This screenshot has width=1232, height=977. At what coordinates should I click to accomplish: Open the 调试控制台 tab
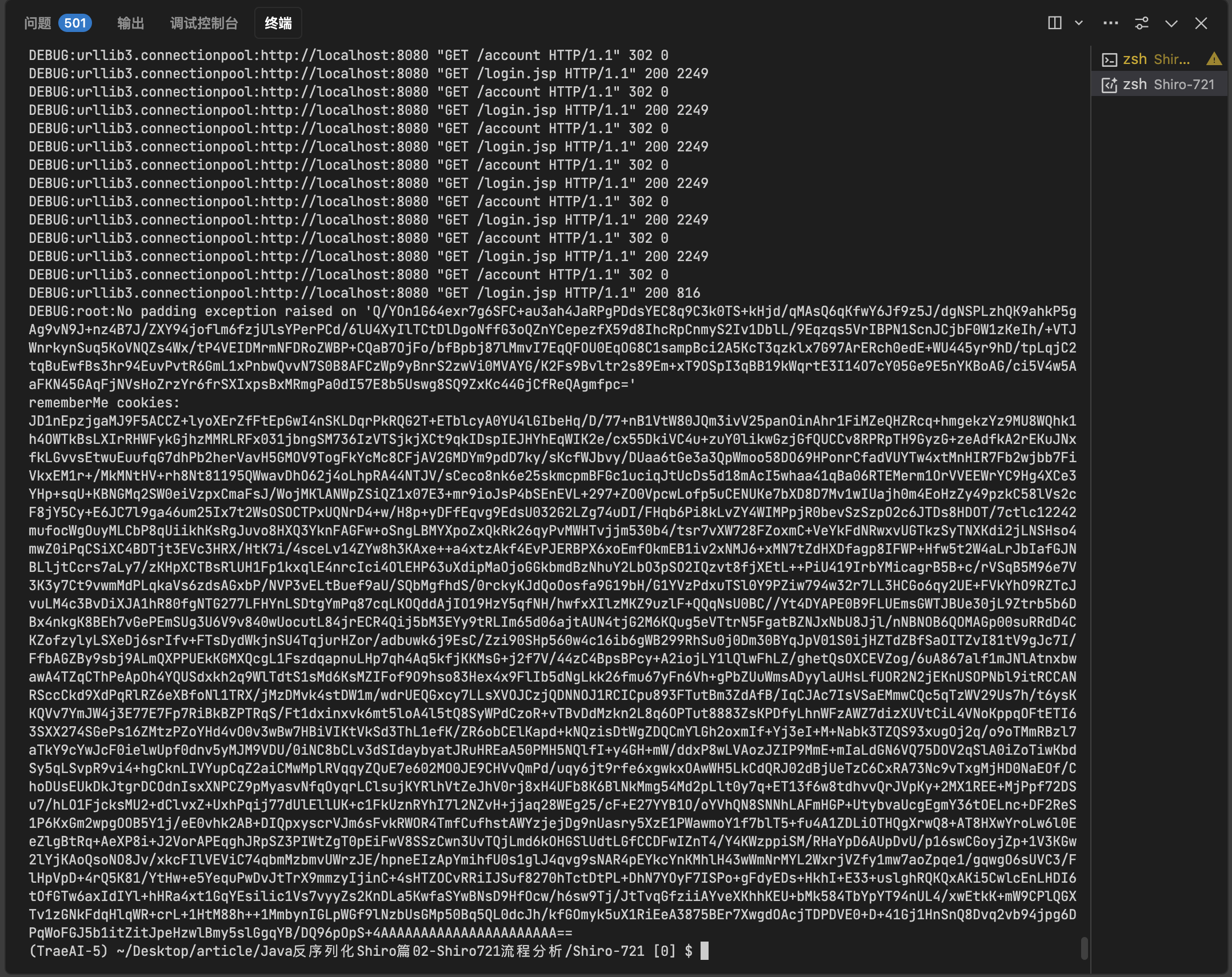[204, 23]
